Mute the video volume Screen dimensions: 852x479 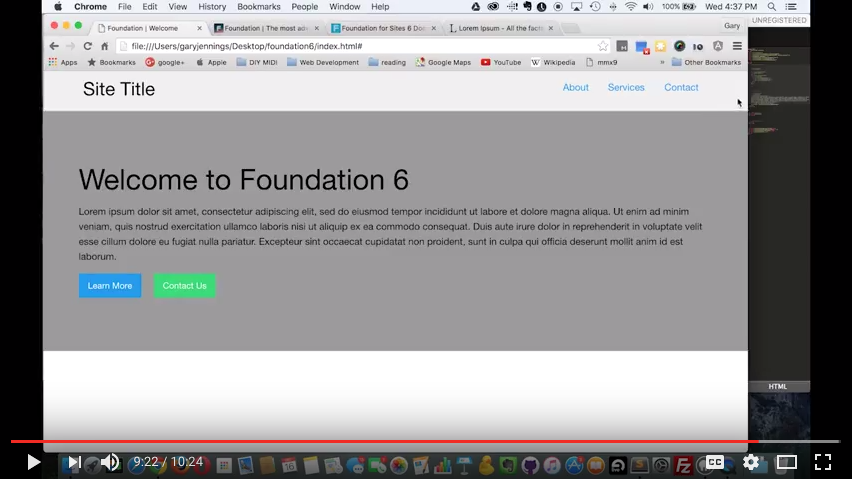[x=110, y=462]
